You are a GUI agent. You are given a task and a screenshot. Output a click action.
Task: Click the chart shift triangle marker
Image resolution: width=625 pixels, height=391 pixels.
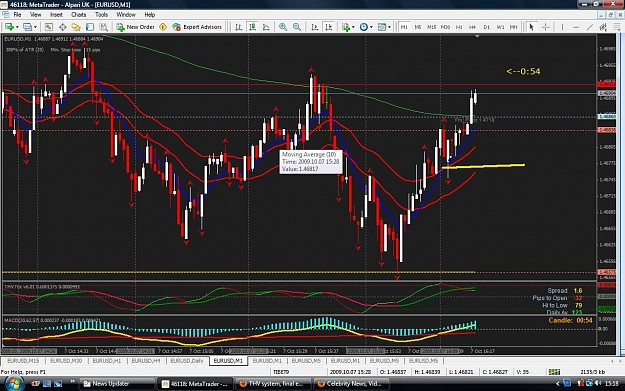pos(477,37)
